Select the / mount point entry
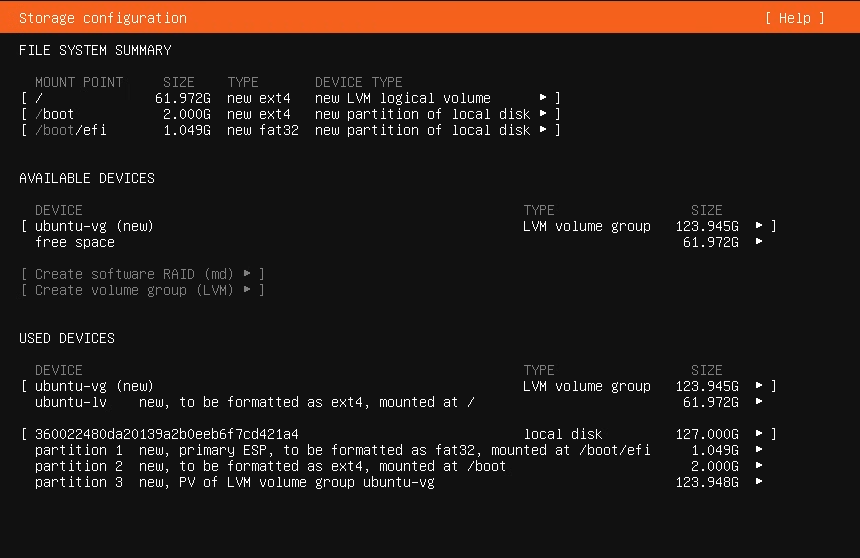The height and width of the screenshot is (558, 860). [291, 98]
